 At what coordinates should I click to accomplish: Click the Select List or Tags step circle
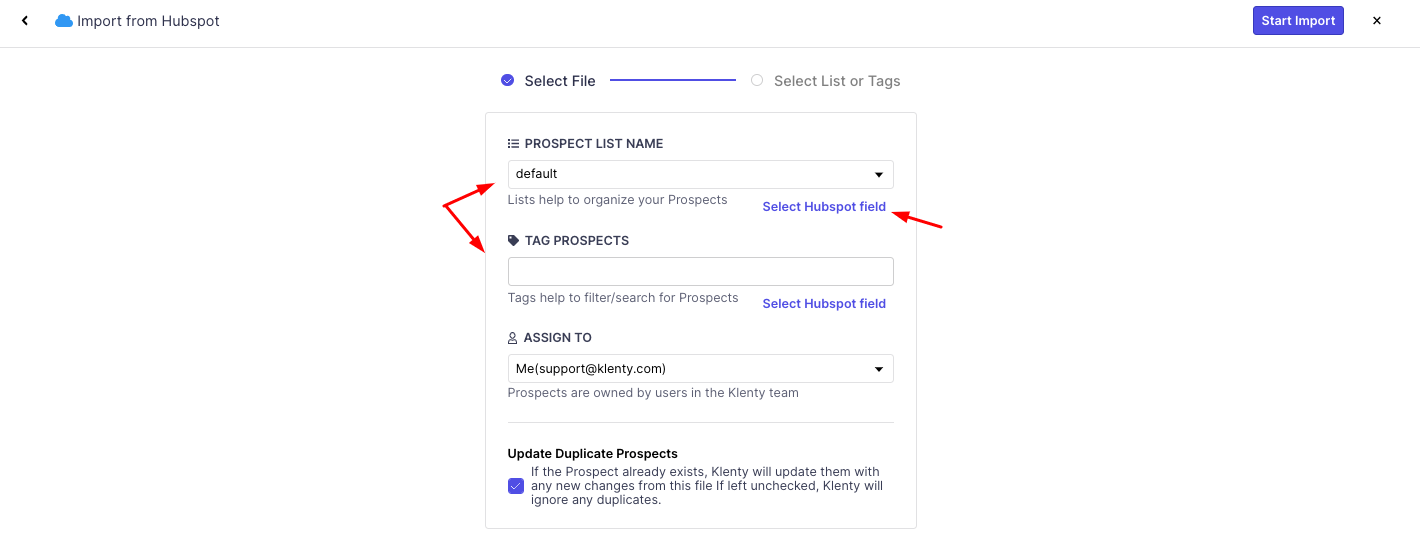pos(757,80)
